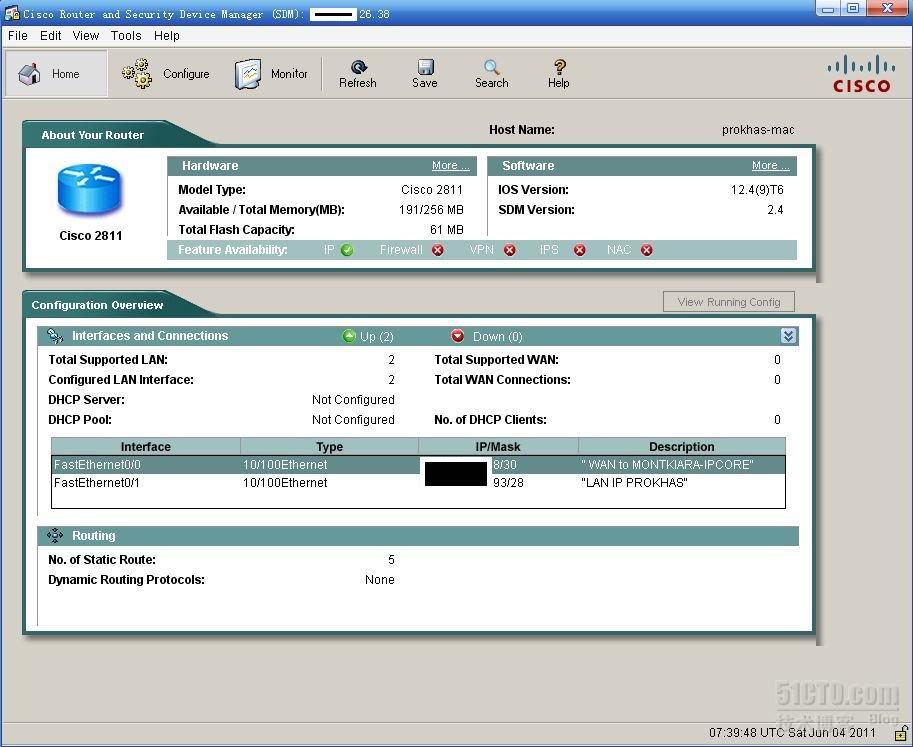Viewport: 913px width, 747px height.
Task: Click the IP feature green check icon
Action: 347,250
